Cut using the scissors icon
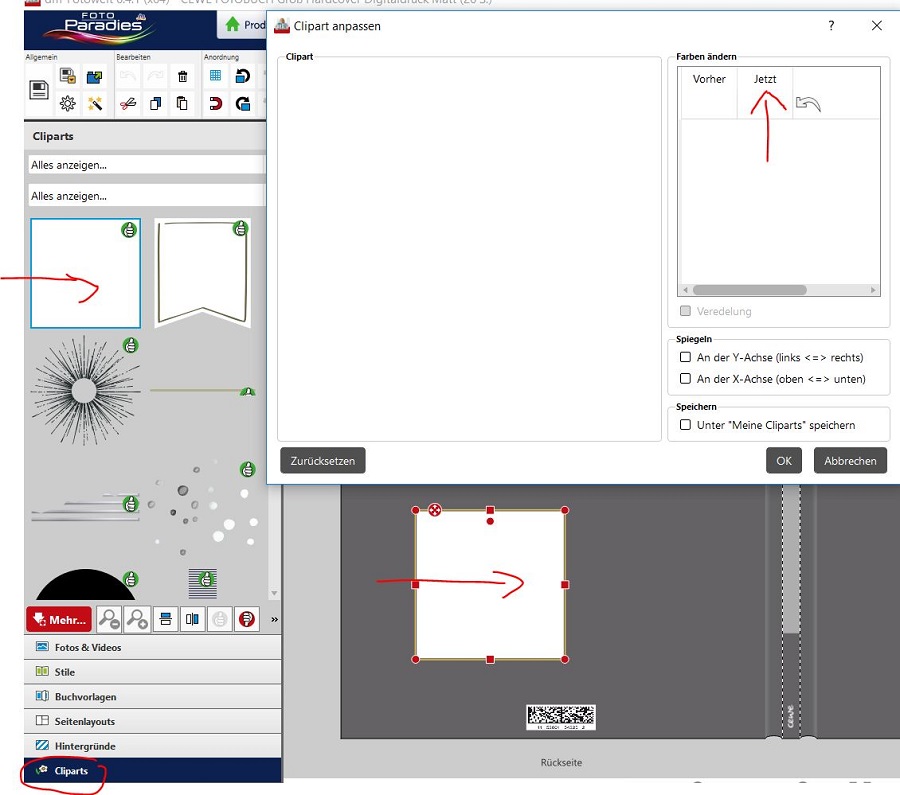 (127, 103)
